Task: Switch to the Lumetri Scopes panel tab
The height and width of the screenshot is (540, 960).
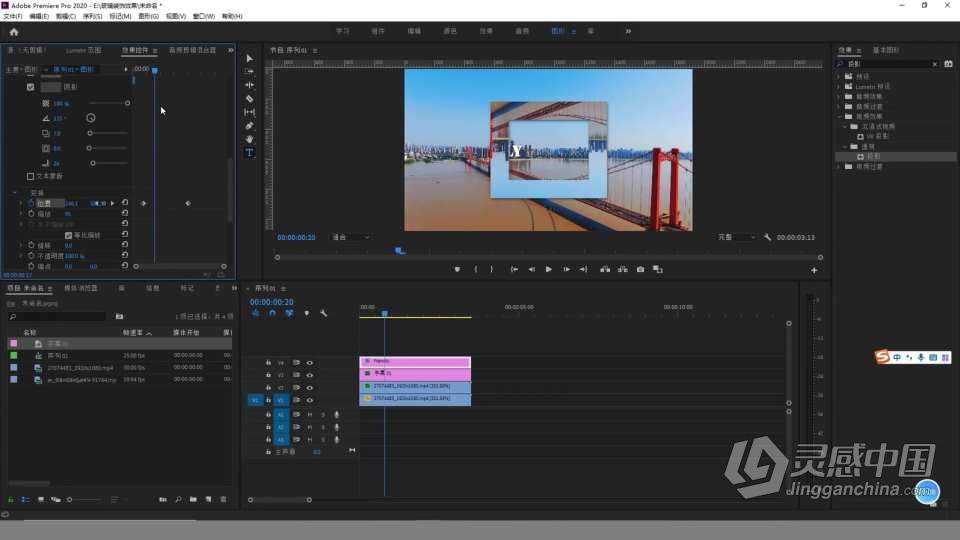Action: [84, 50]
